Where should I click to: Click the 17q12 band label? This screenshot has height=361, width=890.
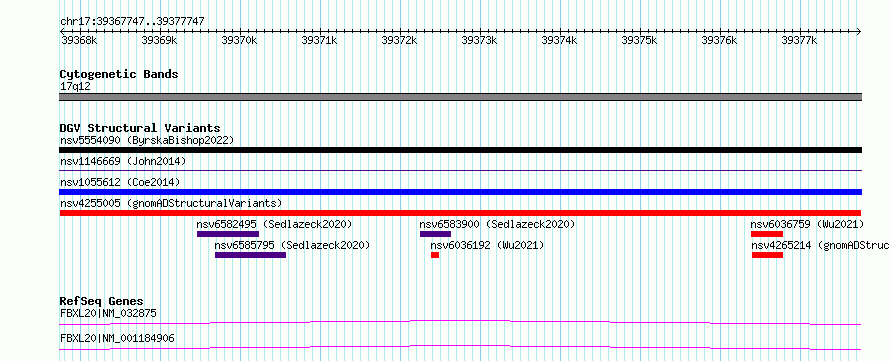coord(75,86)
